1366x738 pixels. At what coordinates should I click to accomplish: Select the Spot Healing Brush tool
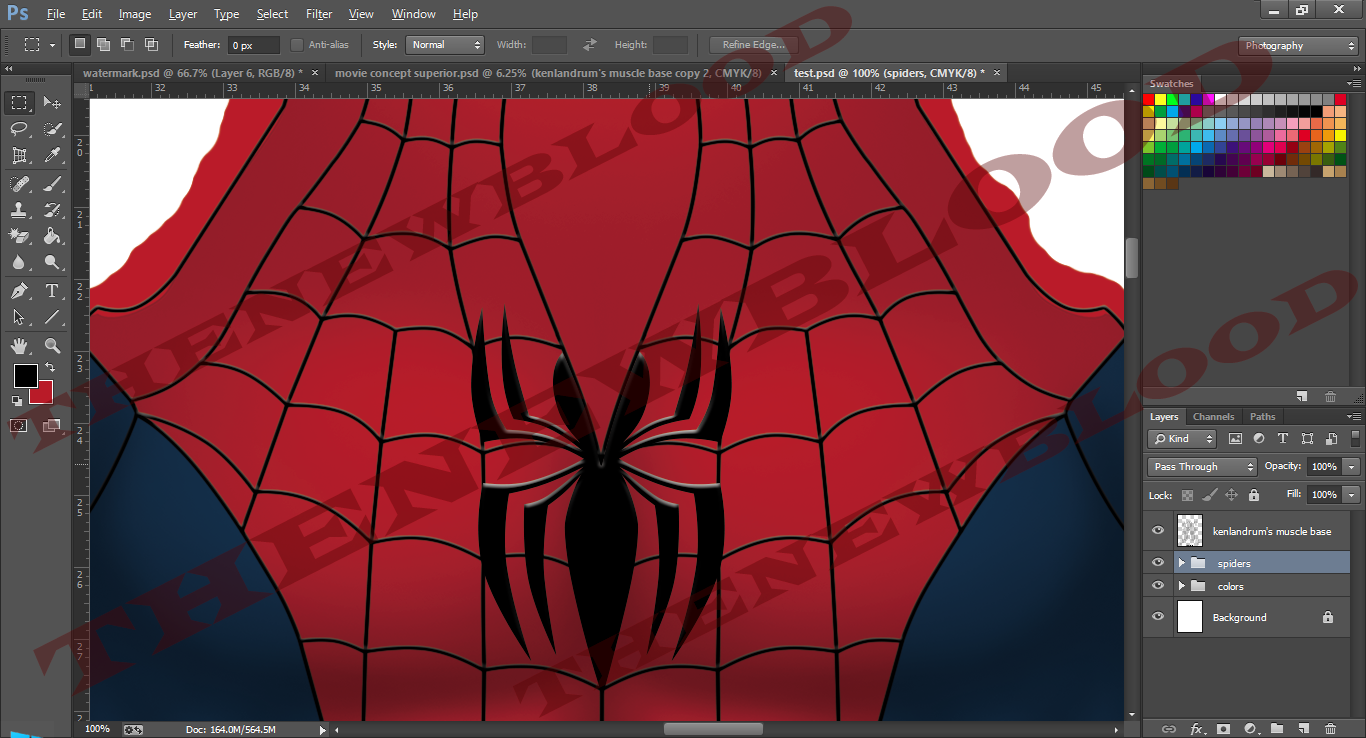pos(19,184)
